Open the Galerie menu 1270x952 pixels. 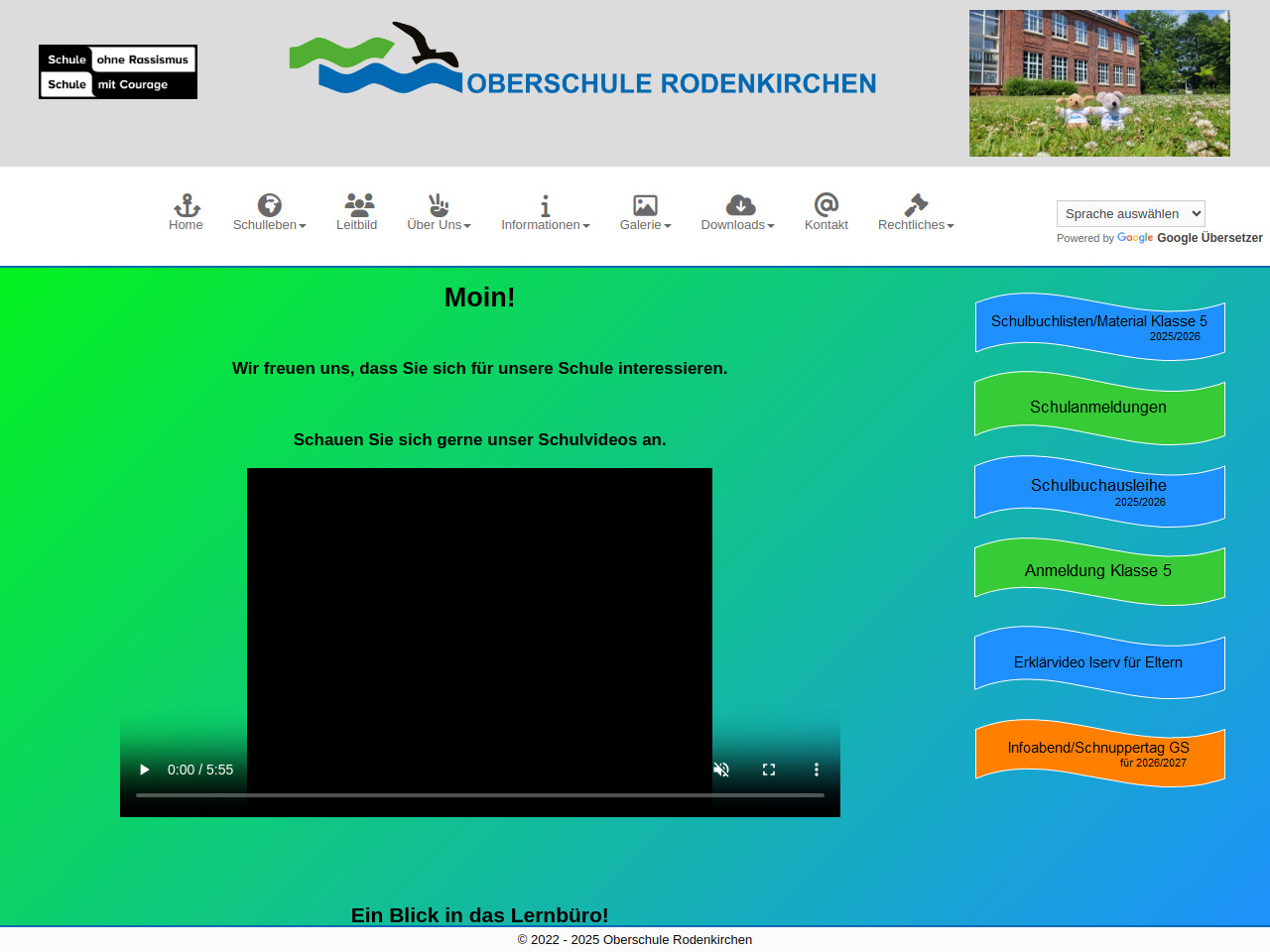tap(645, 212)
